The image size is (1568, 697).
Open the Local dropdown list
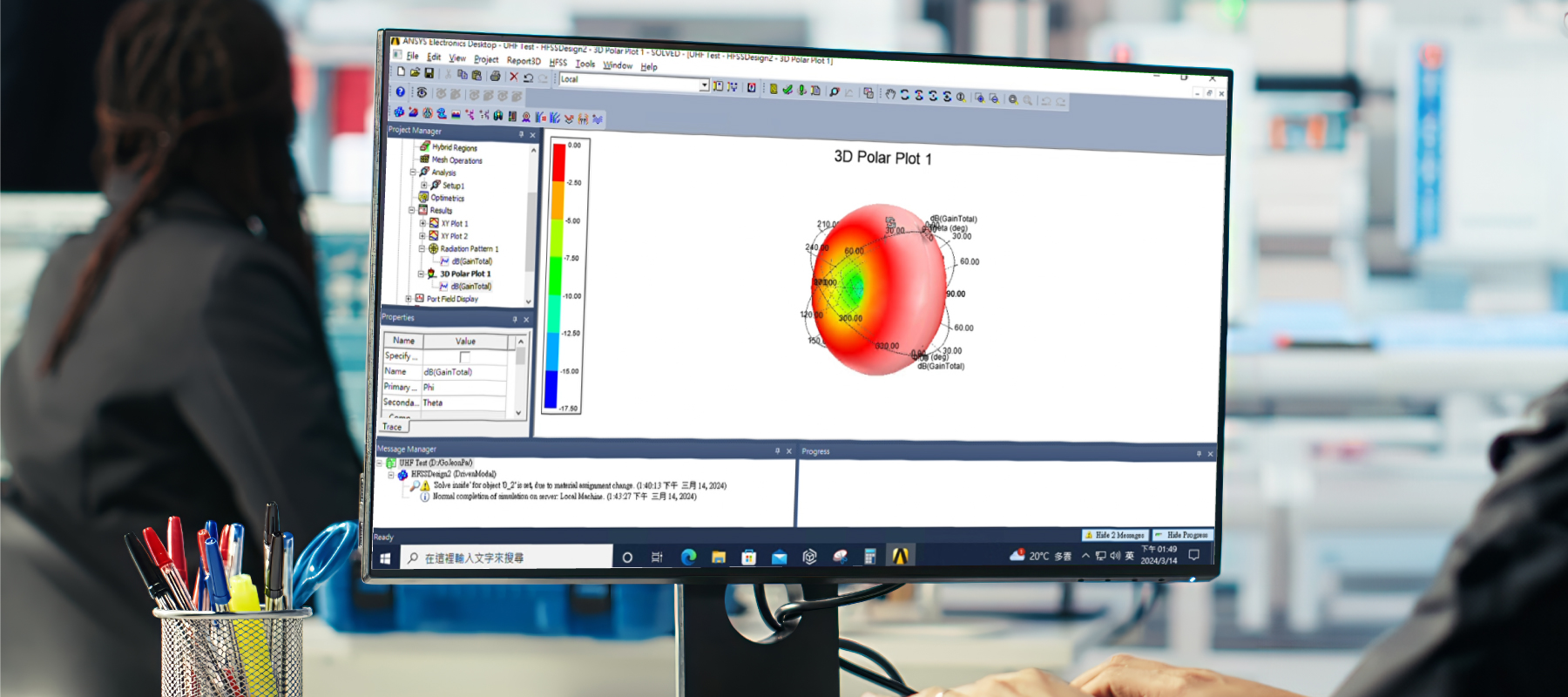703,85
